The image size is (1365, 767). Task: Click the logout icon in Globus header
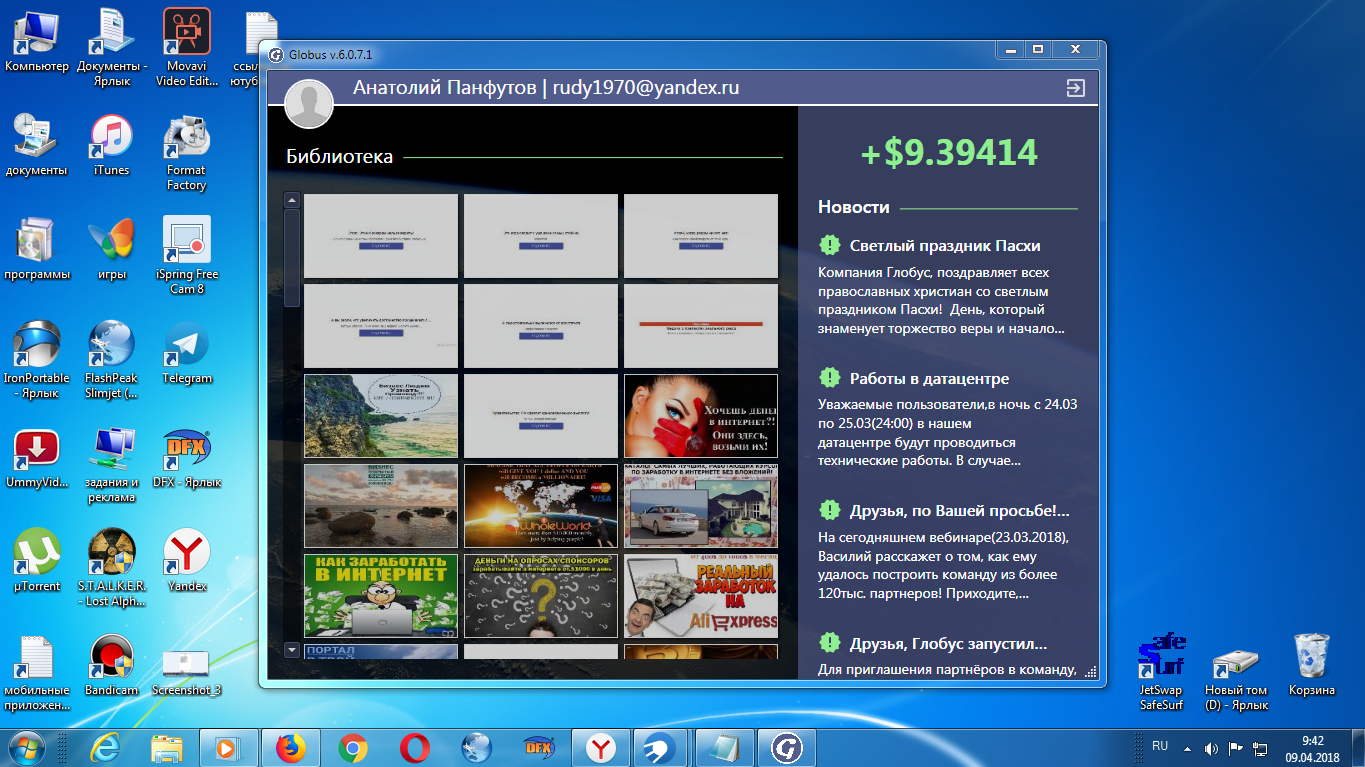click(x=1075, y=89)
